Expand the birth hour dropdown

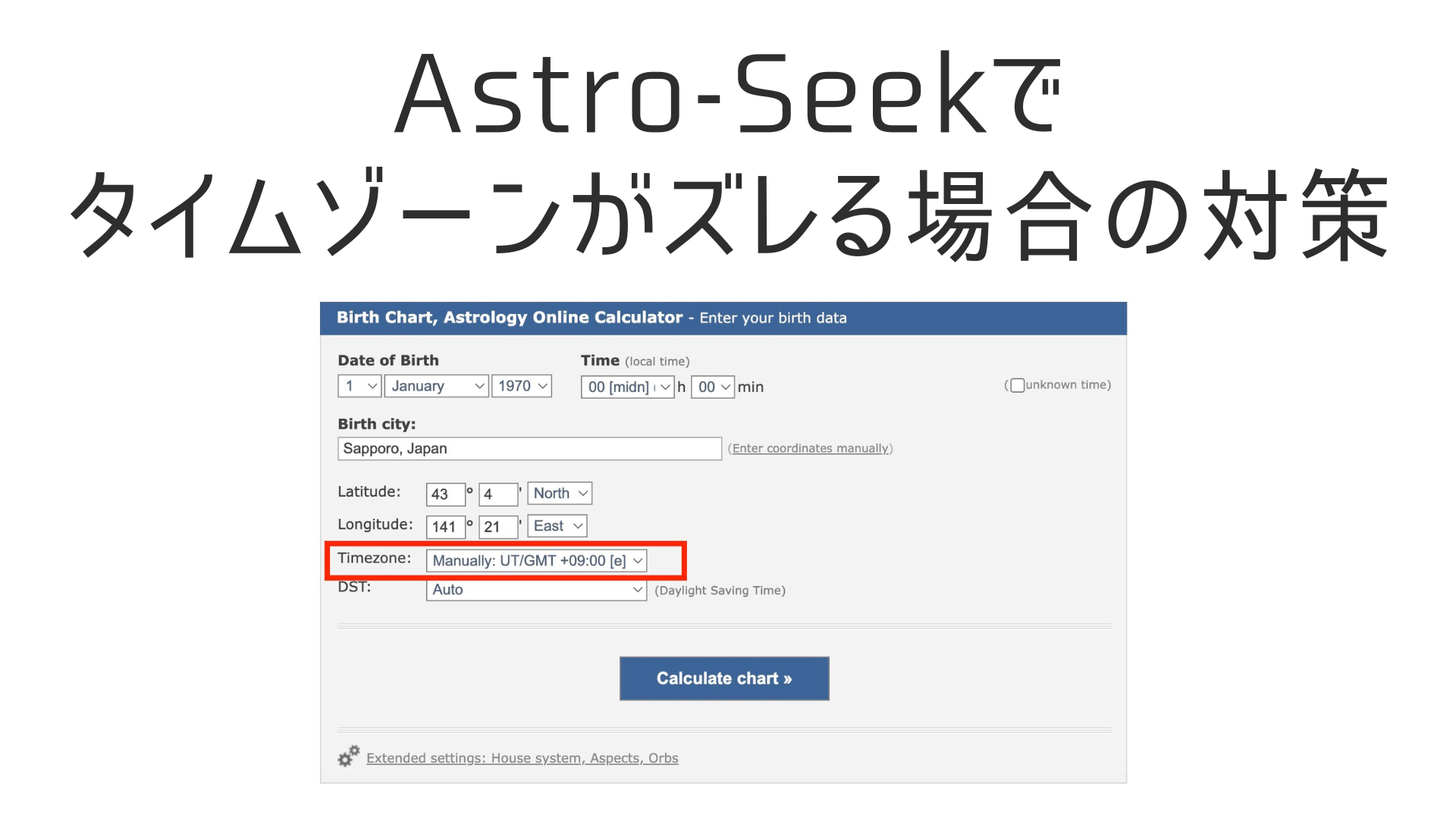(x=627, y=387)
